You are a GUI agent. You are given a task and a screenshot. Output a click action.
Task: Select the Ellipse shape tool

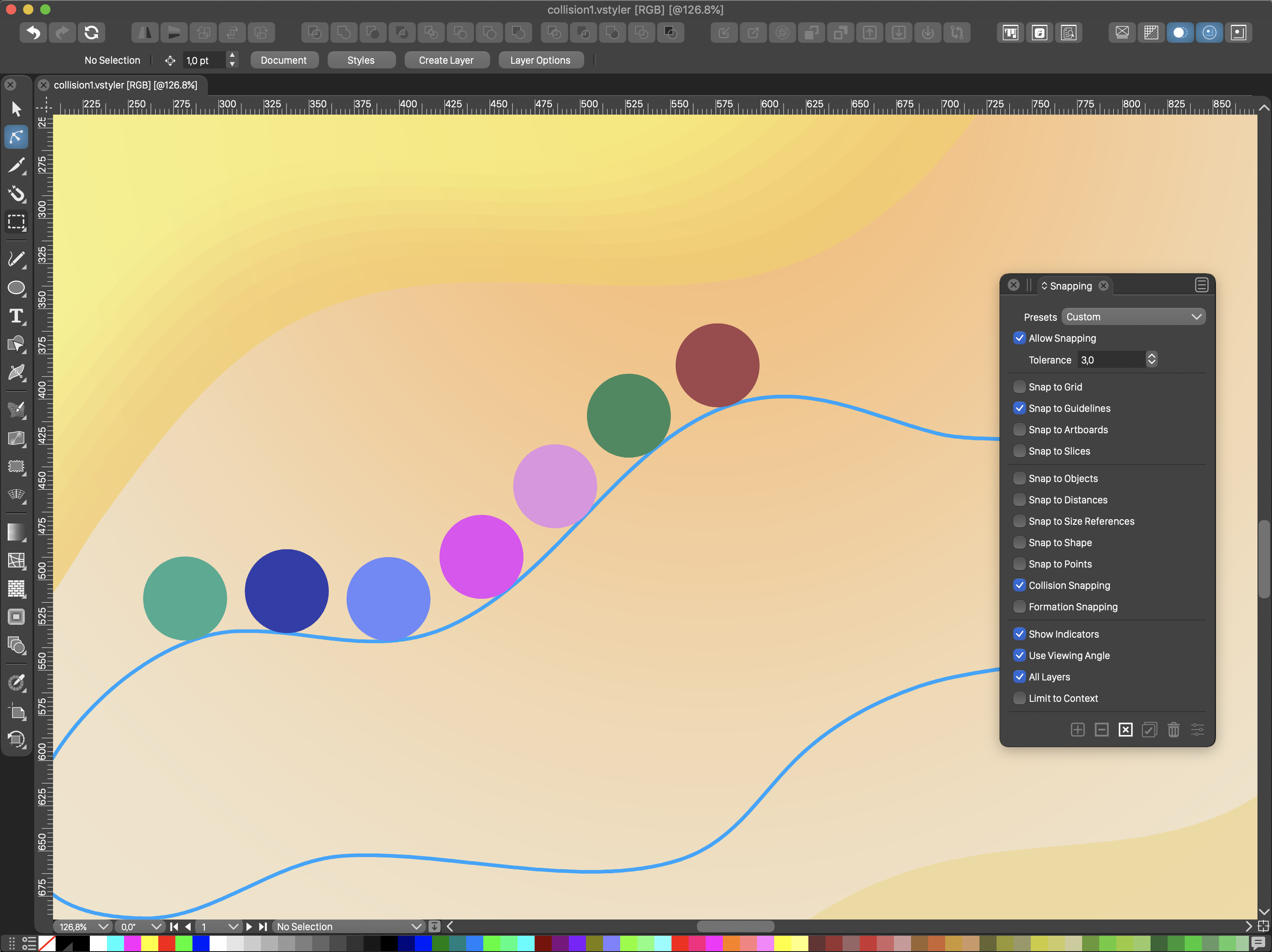pyautogui.click(x=16, y=287)
